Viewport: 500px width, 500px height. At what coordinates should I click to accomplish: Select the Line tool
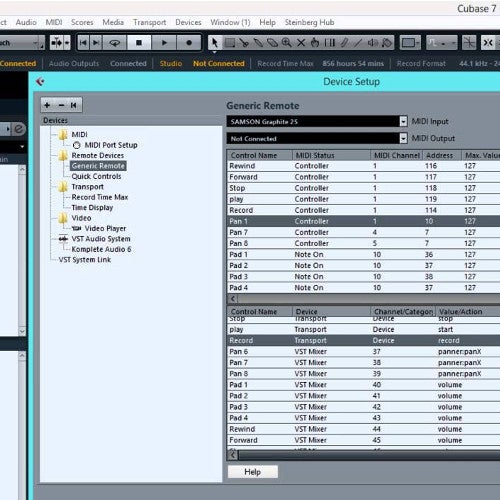click(x=358, y=43)
